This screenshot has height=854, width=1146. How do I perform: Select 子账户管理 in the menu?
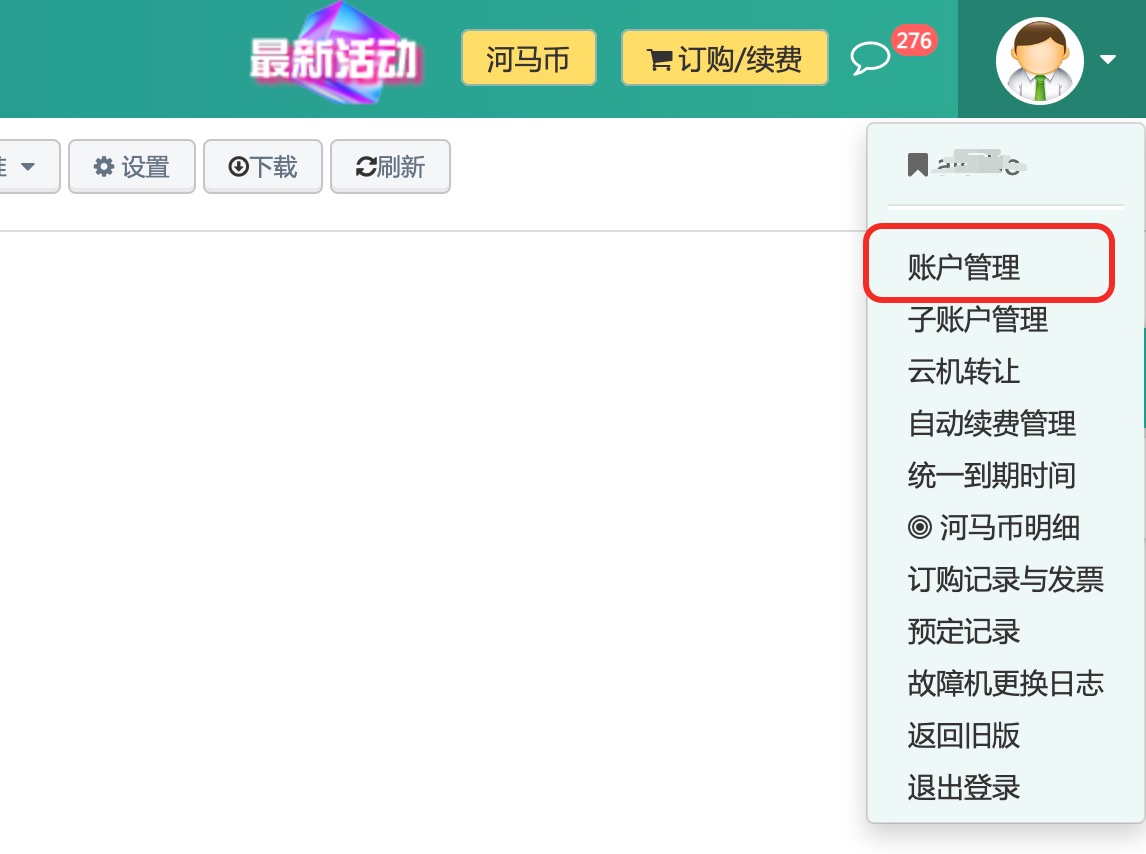978,319
